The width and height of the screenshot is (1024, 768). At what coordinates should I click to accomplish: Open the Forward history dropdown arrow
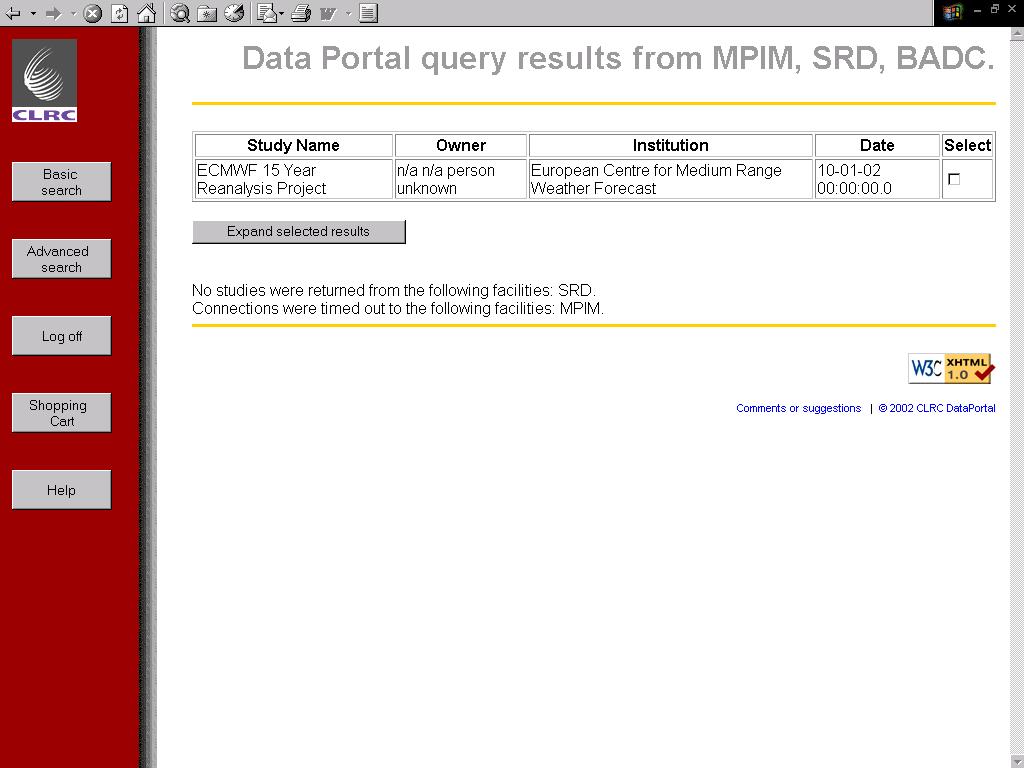coord(73,13)
